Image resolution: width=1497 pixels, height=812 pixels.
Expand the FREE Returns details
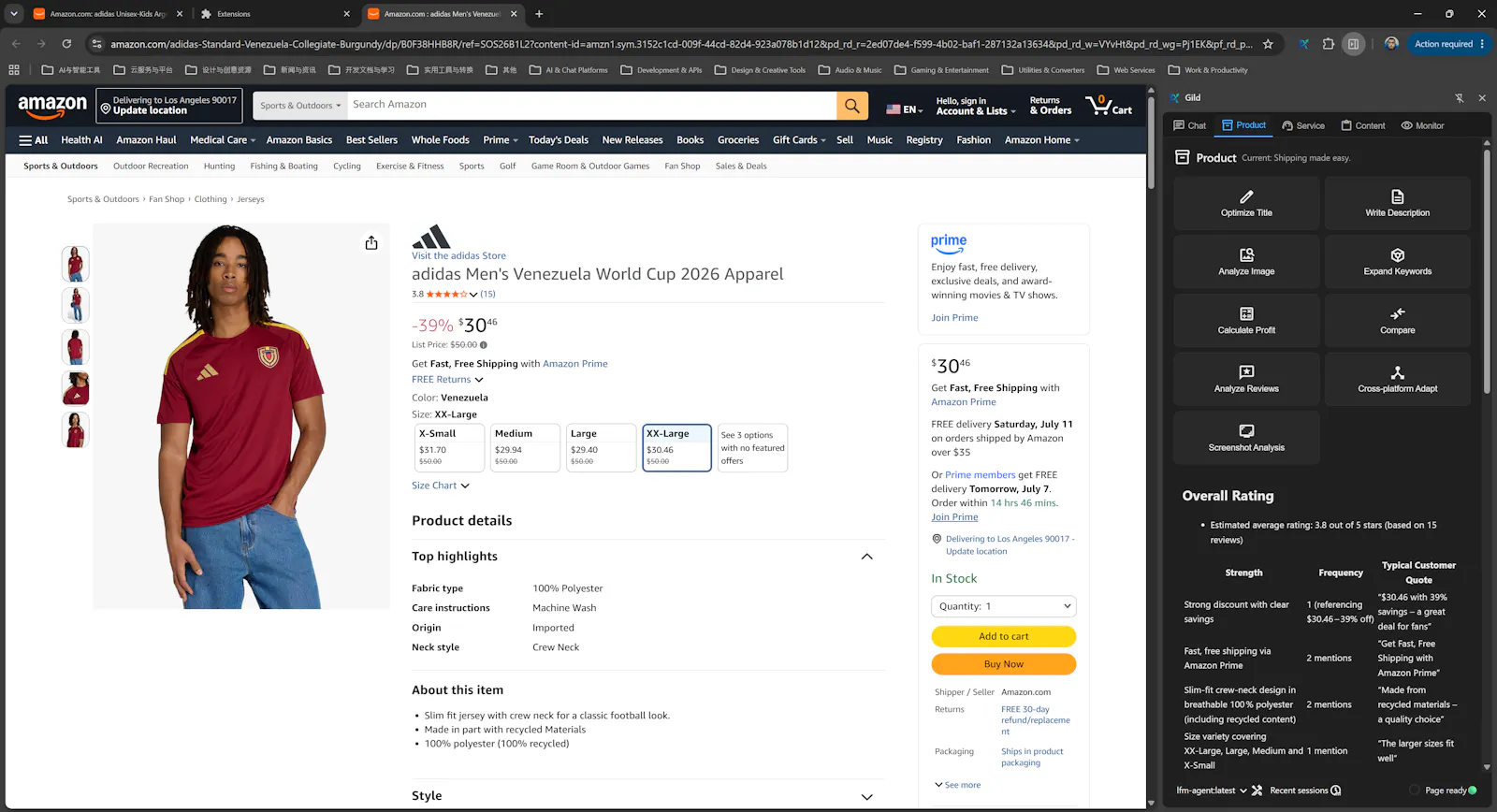pyautogui.click(x=447, y=380)
